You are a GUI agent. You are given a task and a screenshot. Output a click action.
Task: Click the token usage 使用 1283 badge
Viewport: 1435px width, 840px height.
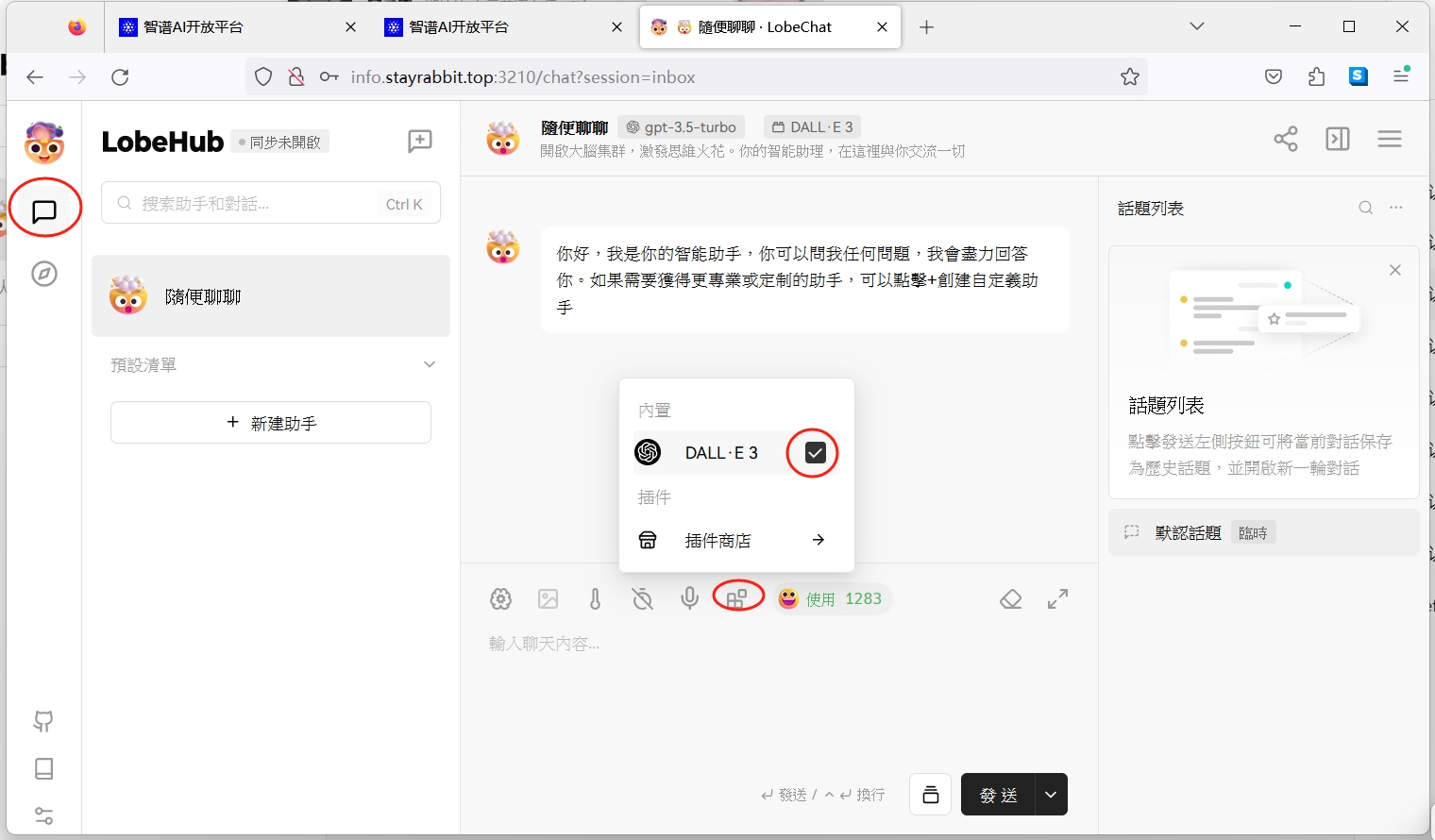[x=832, y=598]
